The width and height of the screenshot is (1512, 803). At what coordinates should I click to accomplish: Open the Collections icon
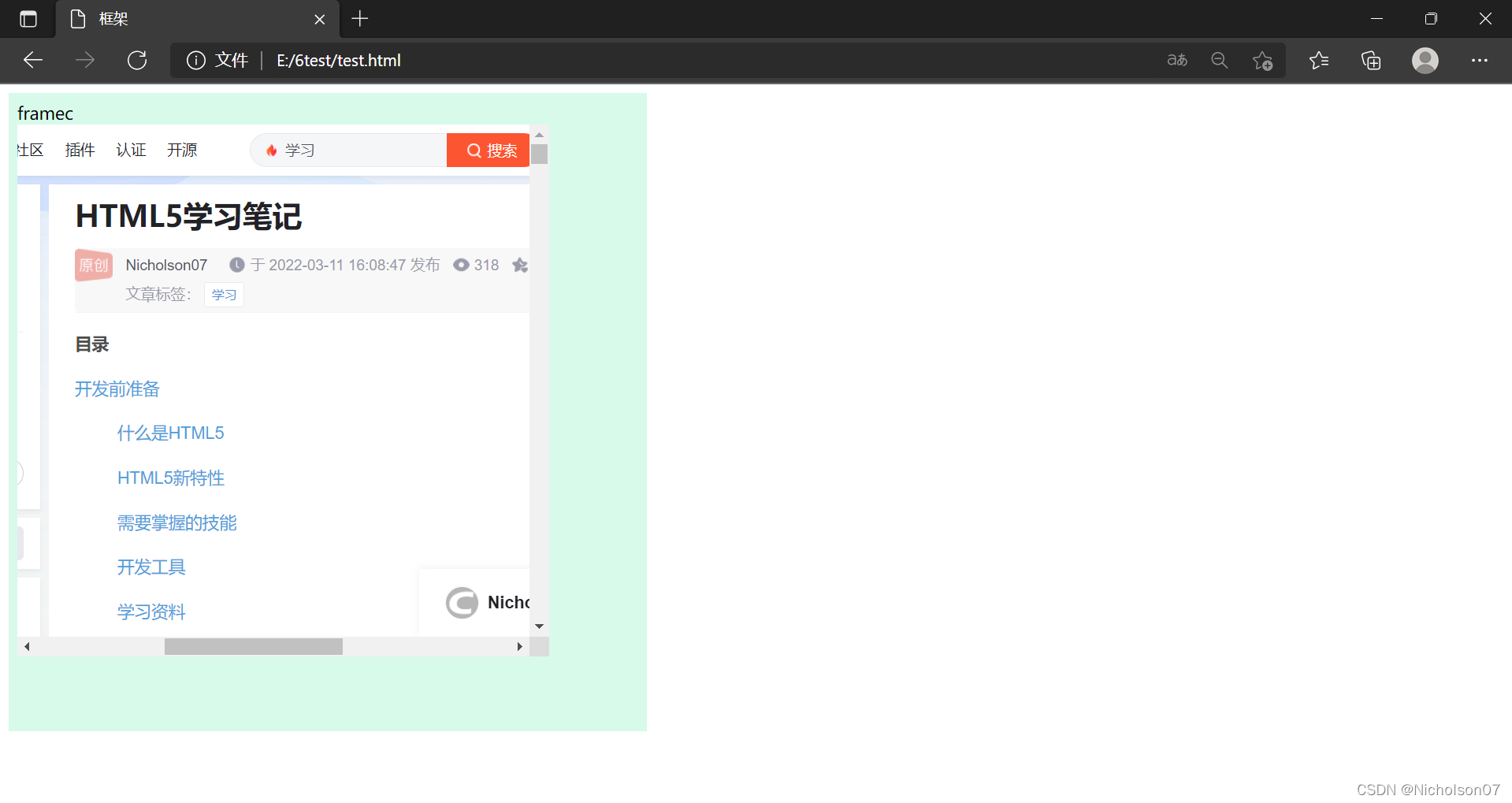(1371, 60)
